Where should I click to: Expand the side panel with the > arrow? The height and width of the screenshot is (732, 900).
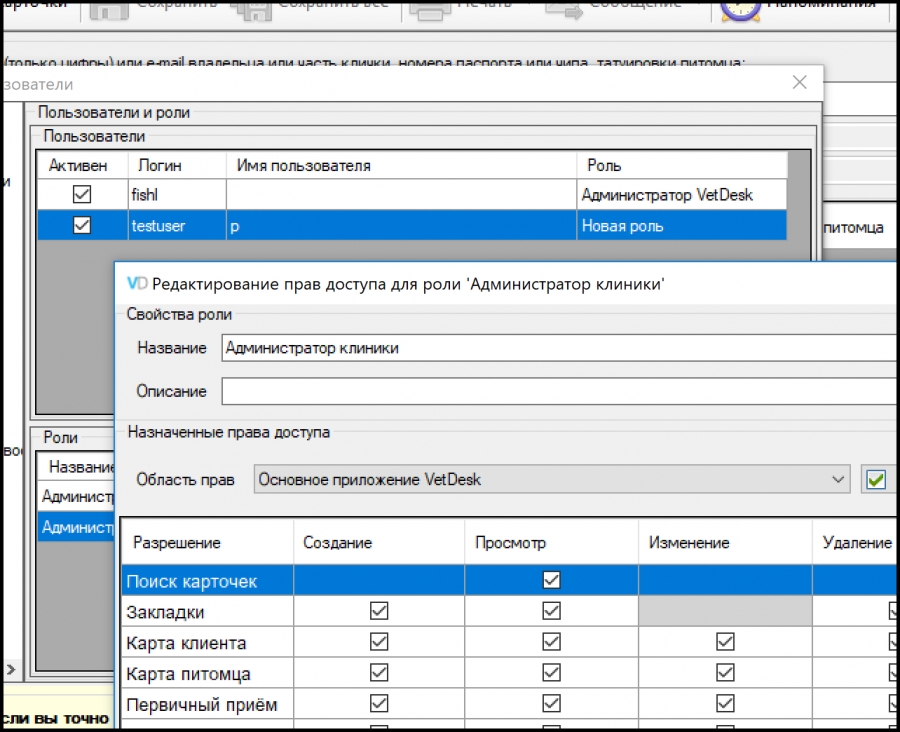(x=11, y=669)
